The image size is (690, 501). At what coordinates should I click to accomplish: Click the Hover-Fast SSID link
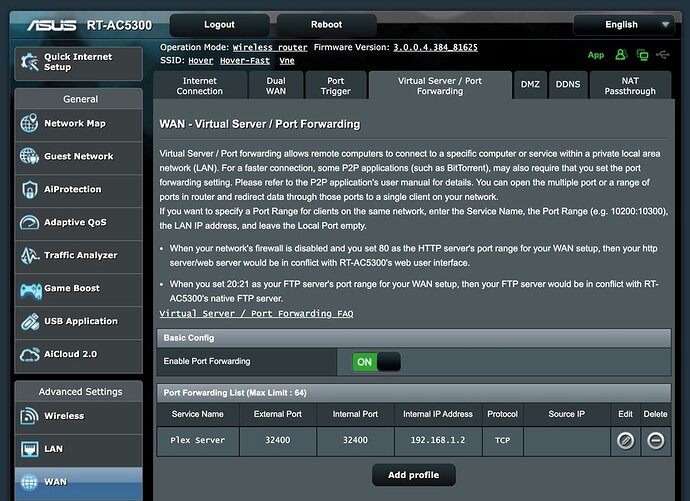(x=245, y=61)
